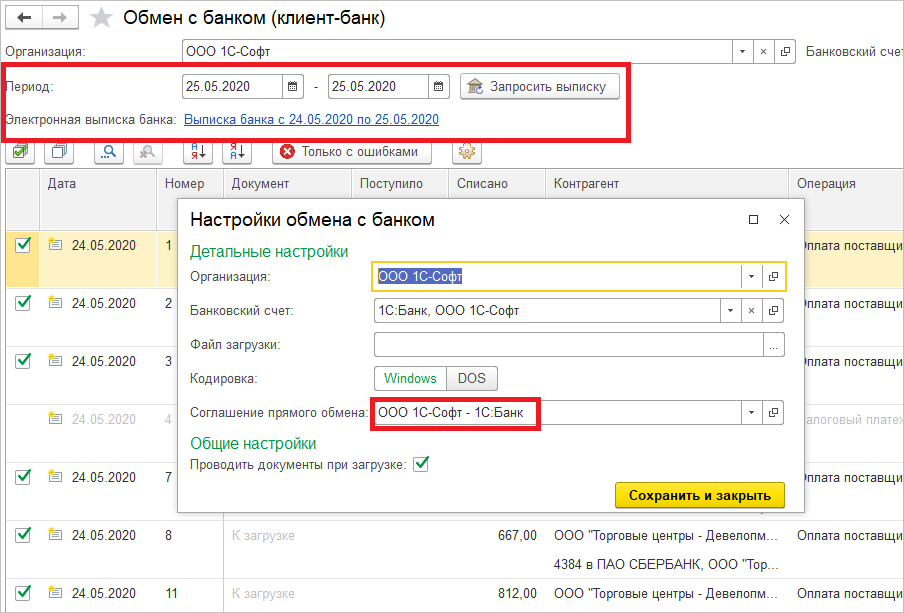The image size is (904, 613).
Task: Toggle checkbox for row number 11
Action: tap(22, 592)
